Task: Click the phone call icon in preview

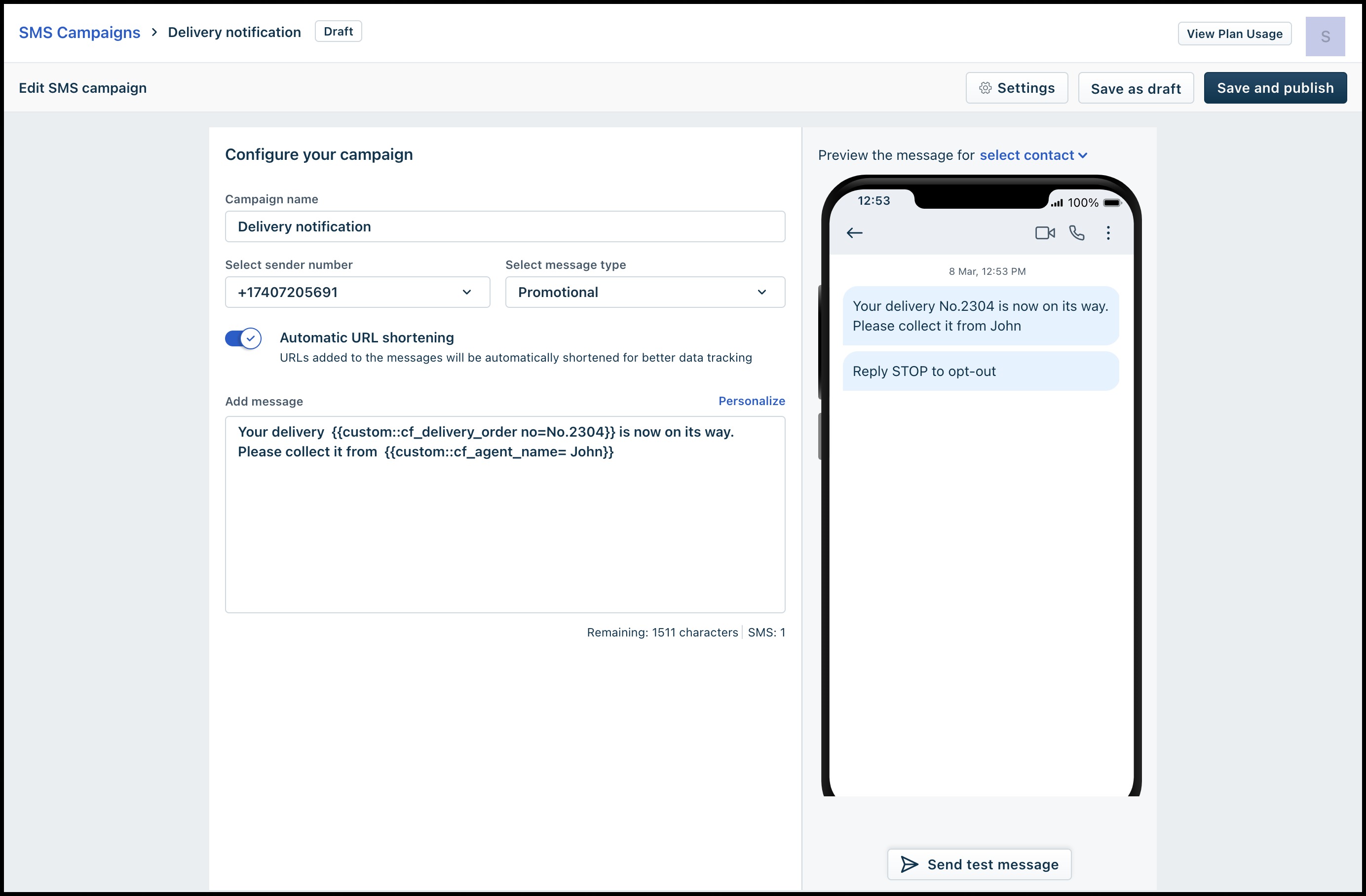Action: (x=1077, y=233)
